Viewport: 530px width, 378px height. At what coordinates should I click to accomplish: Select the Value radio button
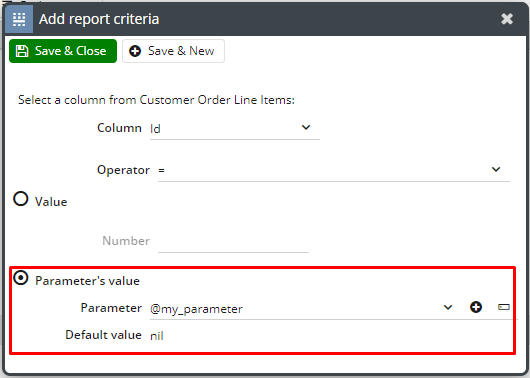[x=21, y=199]
